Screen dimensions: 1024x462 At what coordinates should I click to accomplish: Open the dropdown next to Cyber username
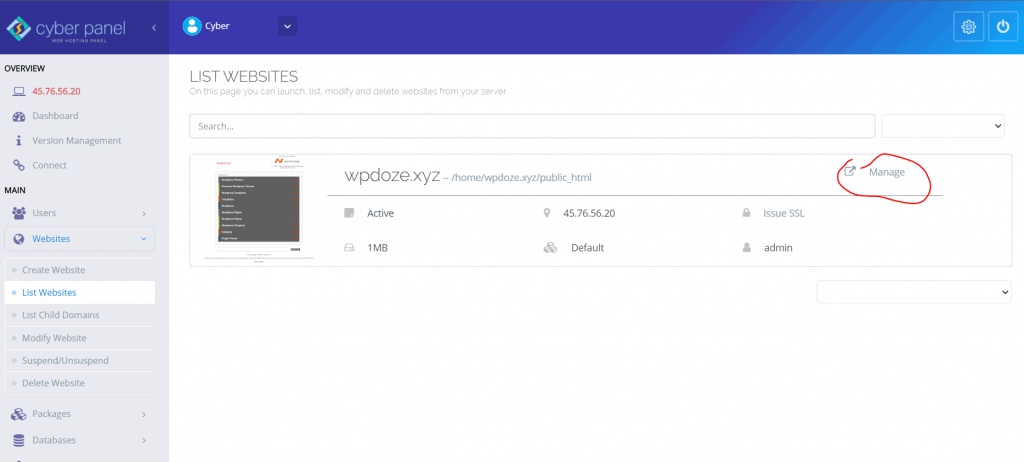tap(287, 26)
